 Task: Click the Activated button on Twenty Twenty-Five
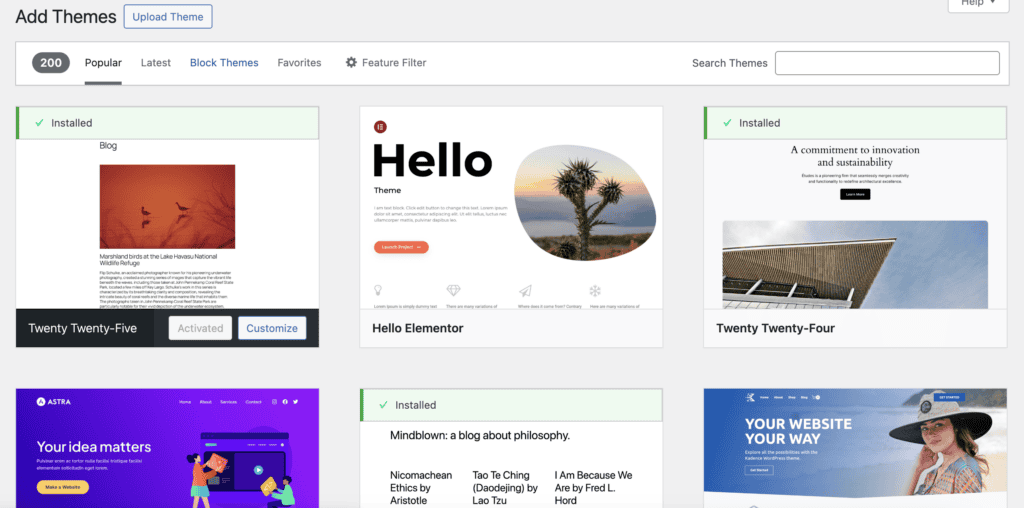point(200,328)
